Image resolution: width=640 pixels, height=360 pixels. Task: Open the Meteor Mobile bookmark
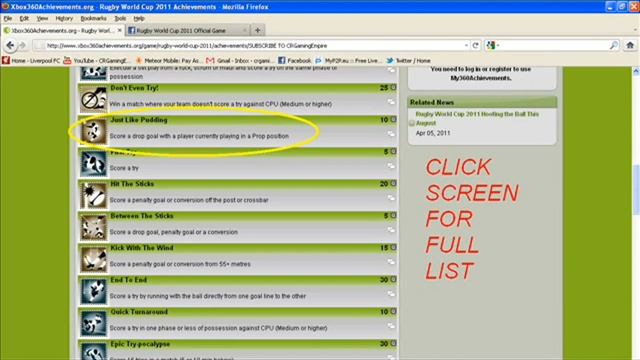tap(169, 60)
